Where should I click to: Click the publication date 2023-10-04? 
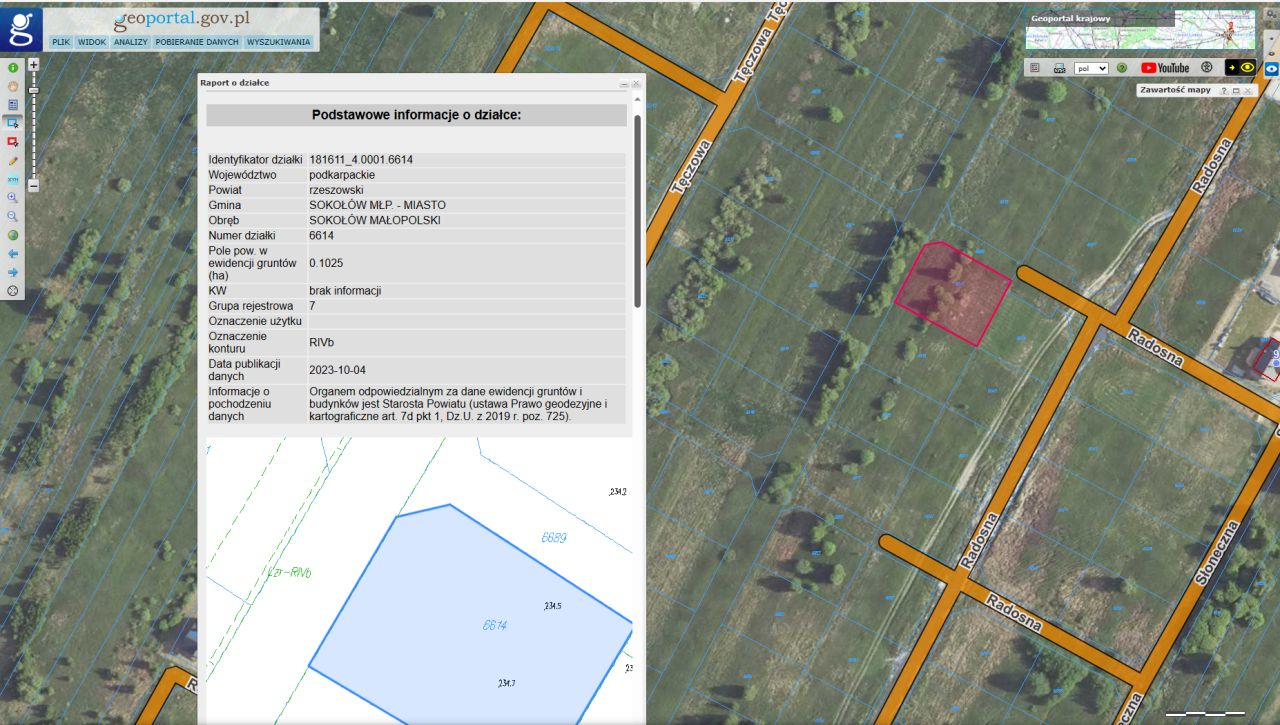pos(337,370)
